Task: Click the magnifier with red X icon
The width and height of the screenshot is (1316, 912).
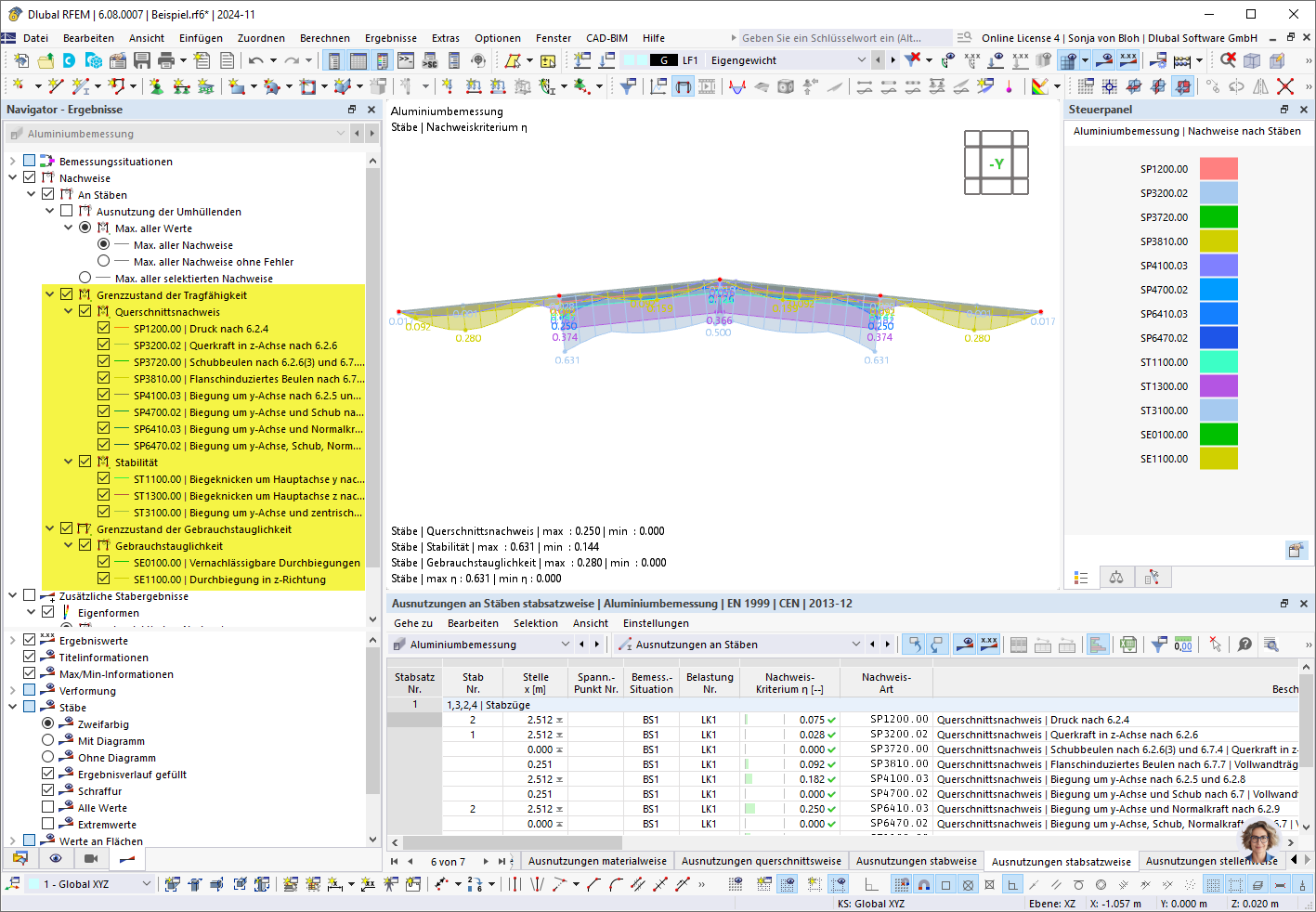Action: (1228, 60)
